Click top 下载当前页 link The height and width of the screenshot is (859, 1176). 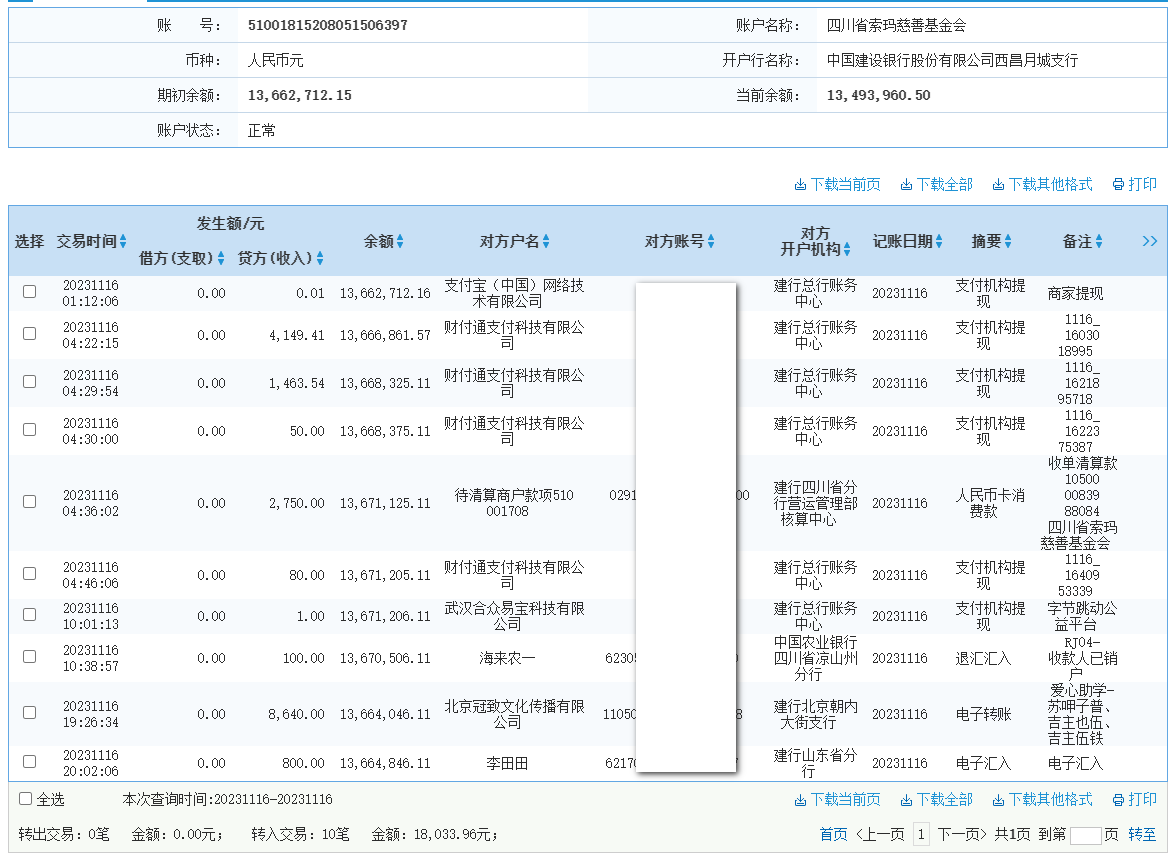tap(845, 185)
